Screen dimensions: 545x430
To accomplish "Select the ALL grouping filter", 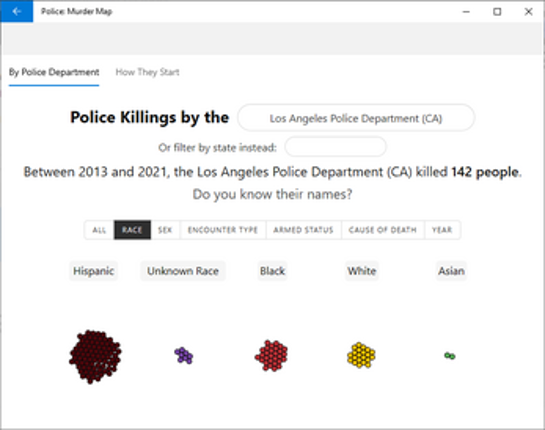I will pos(99,230).
